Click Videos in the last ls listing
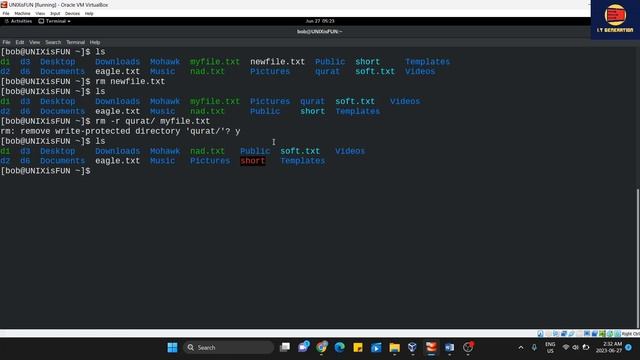The image size is (640, 360). coord(350,151)
